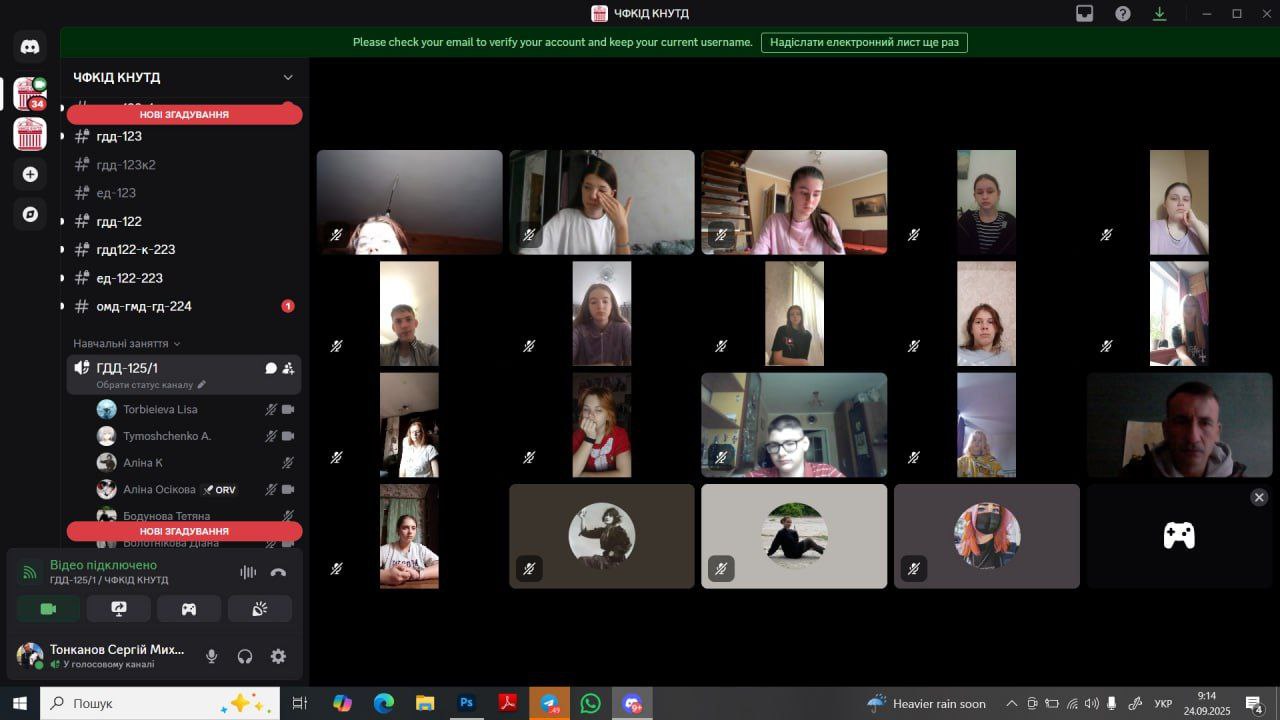Mute microphone in user panel
The image size is (1280, 720).
click(211, 656)
